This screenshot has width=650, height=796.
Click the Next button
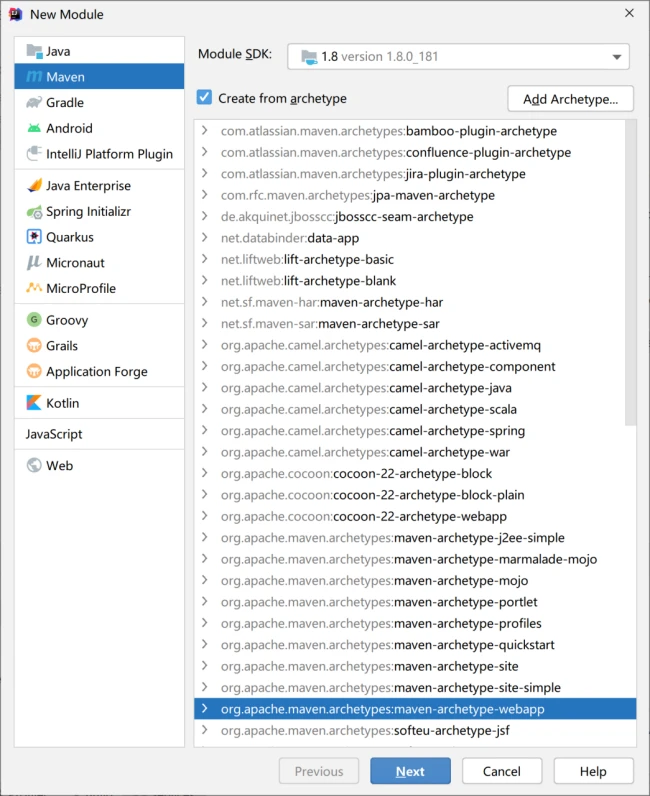tap(410, 772)
